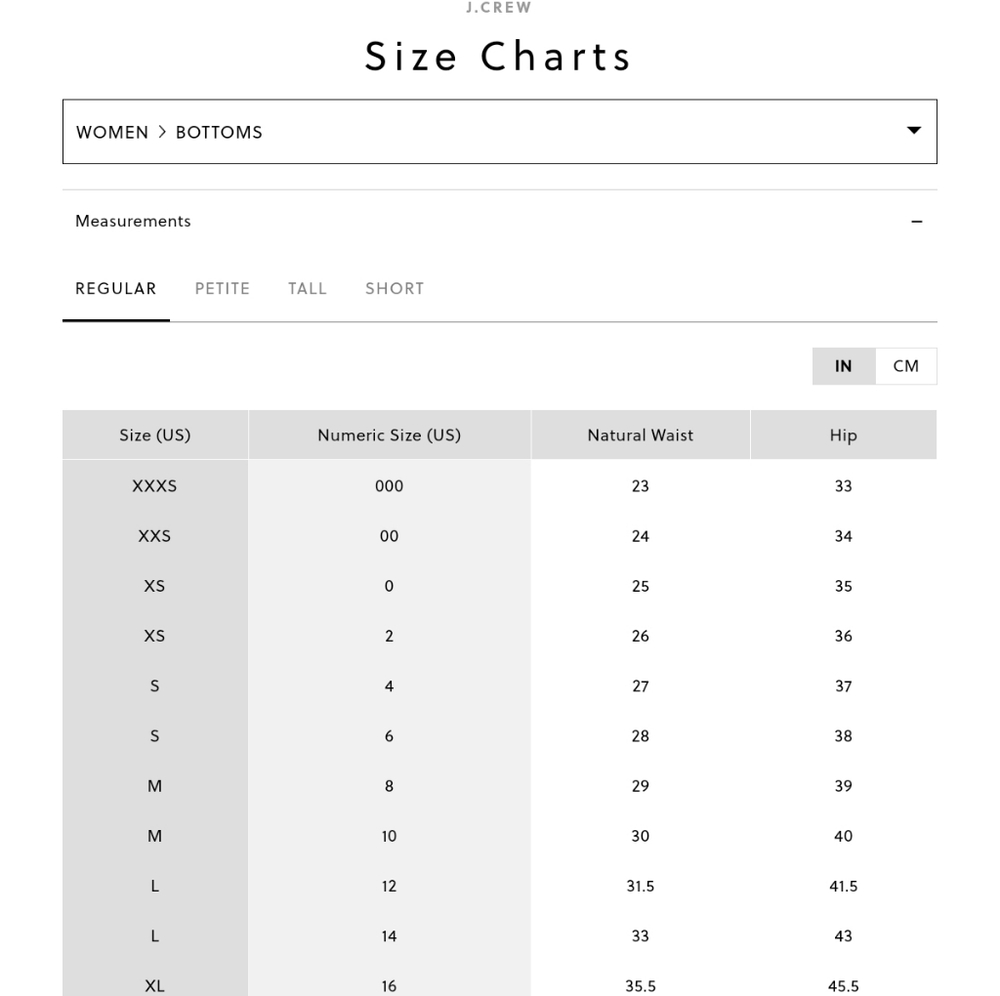Select the XXS size row label
This screenshot has width=1000, height=996.
pyautogui.click(x=154, y=536)
